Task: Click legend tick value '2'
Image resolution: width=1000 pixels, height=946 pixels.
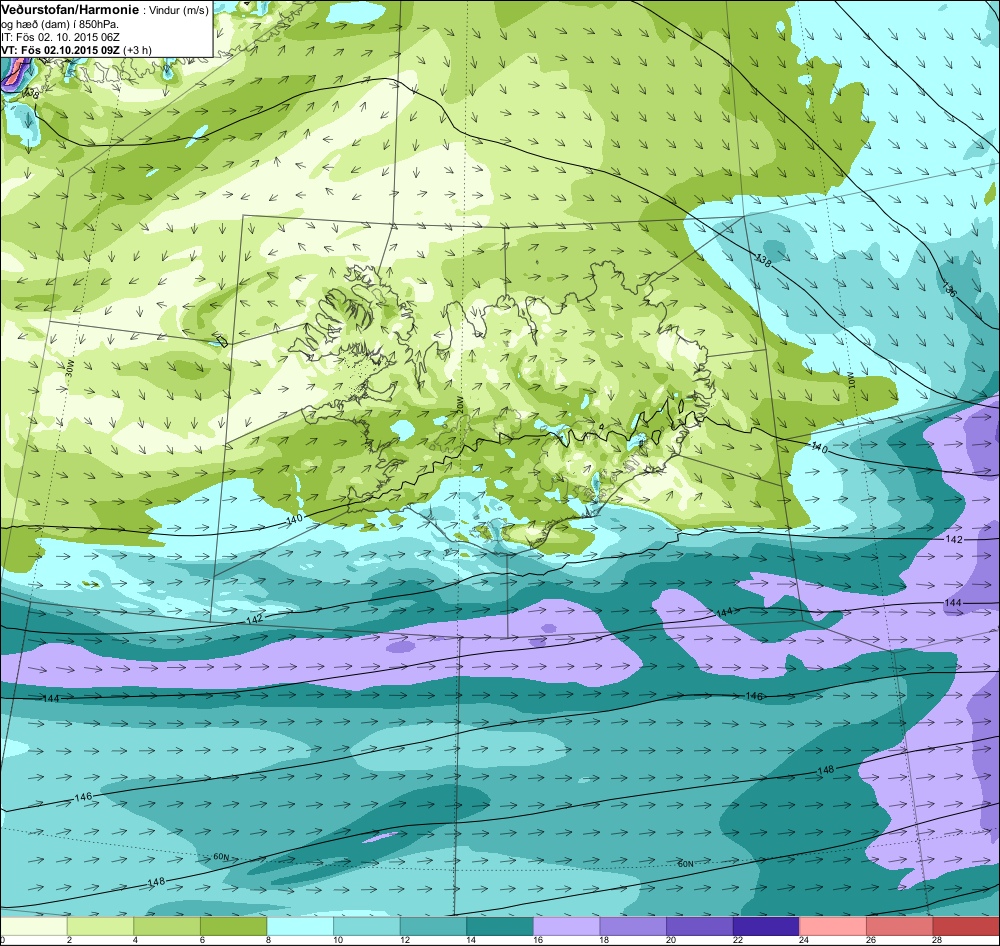Action: tap(70, 940)
